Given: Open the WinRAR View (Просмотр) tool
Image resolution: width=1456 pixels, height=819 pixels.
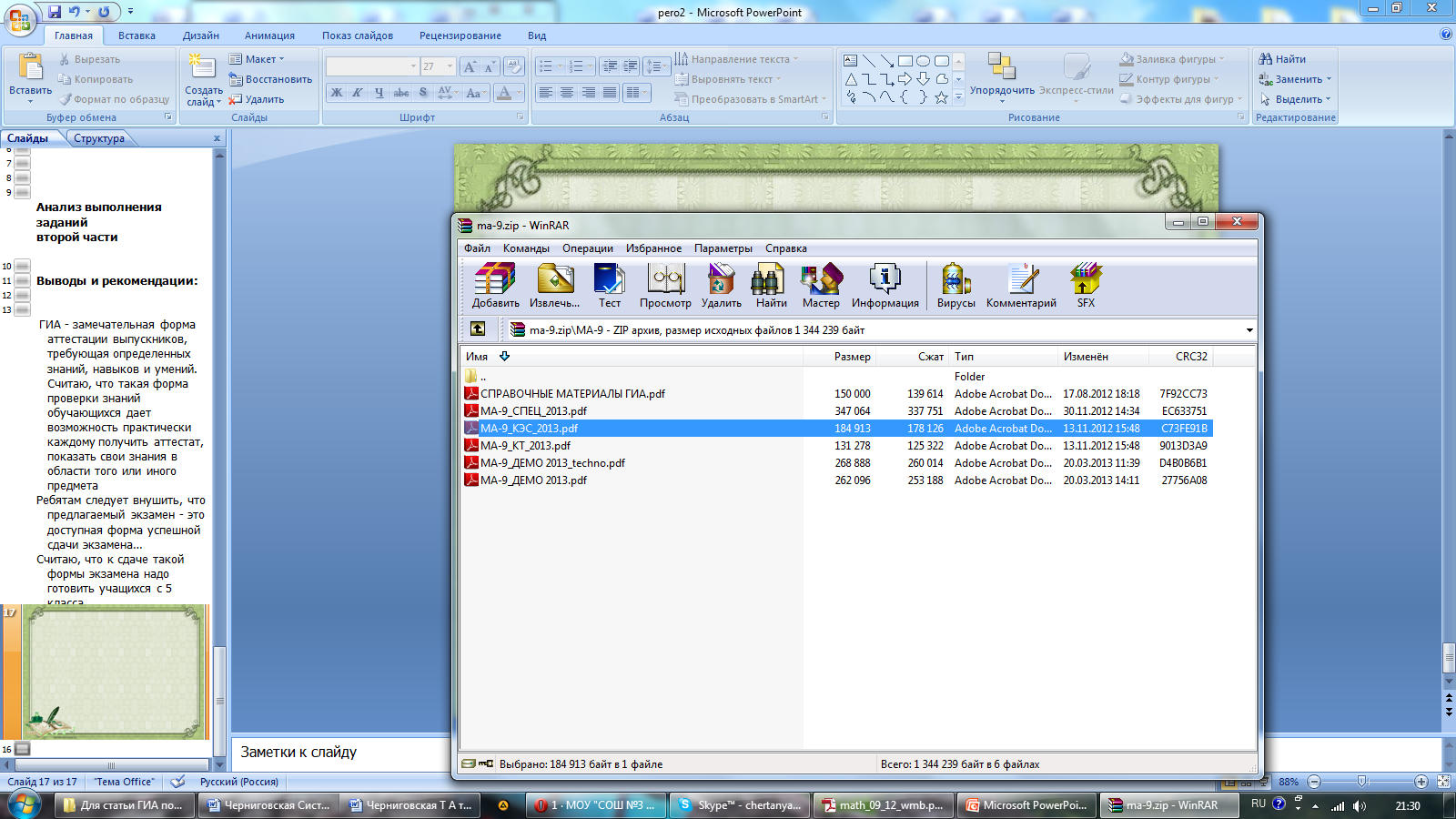Looking at the screenshot, I should [665, 286].
